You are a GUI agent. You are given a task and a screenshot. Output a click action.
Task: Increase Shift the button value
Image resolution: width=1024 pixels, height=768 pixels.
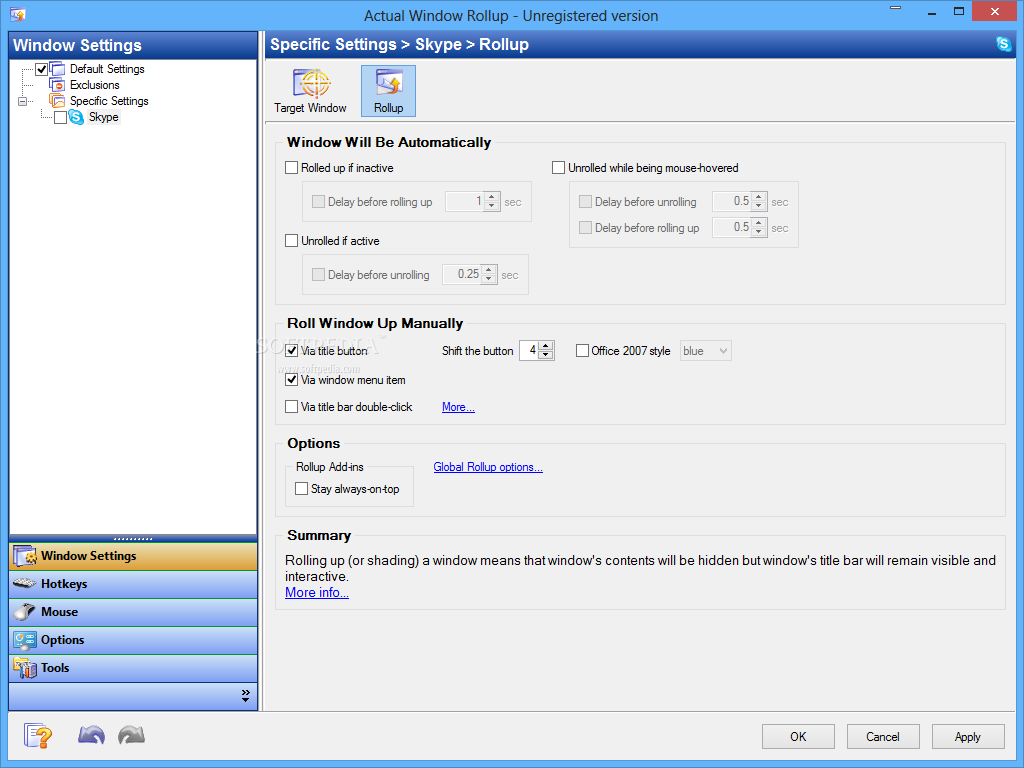tap(546, 345)
